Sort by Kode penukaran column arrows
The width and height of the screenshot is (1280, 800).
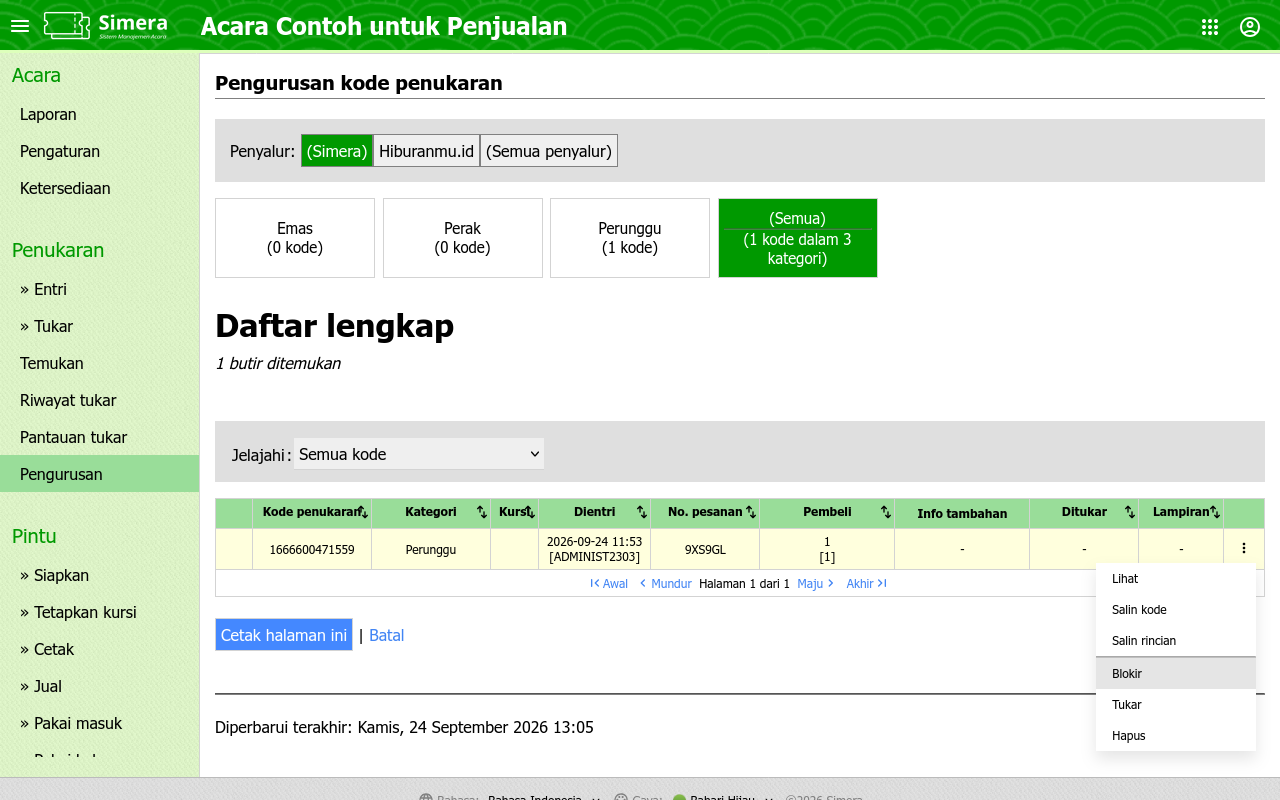pos(364,513)
